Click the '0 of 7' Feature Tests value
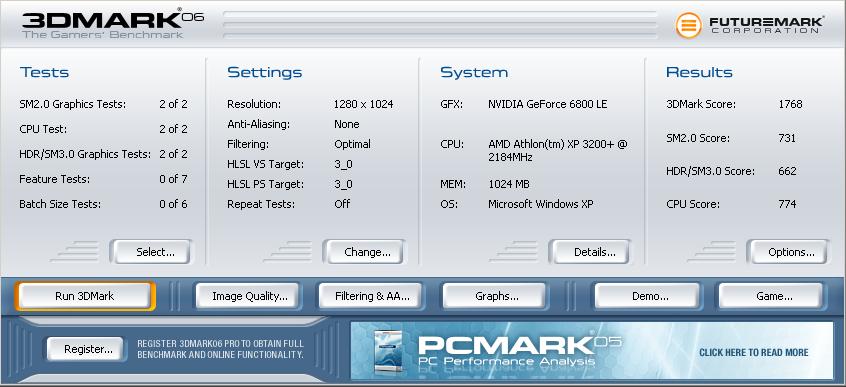The height and width of the screenshot is (387, 846). tap(173, 179)
